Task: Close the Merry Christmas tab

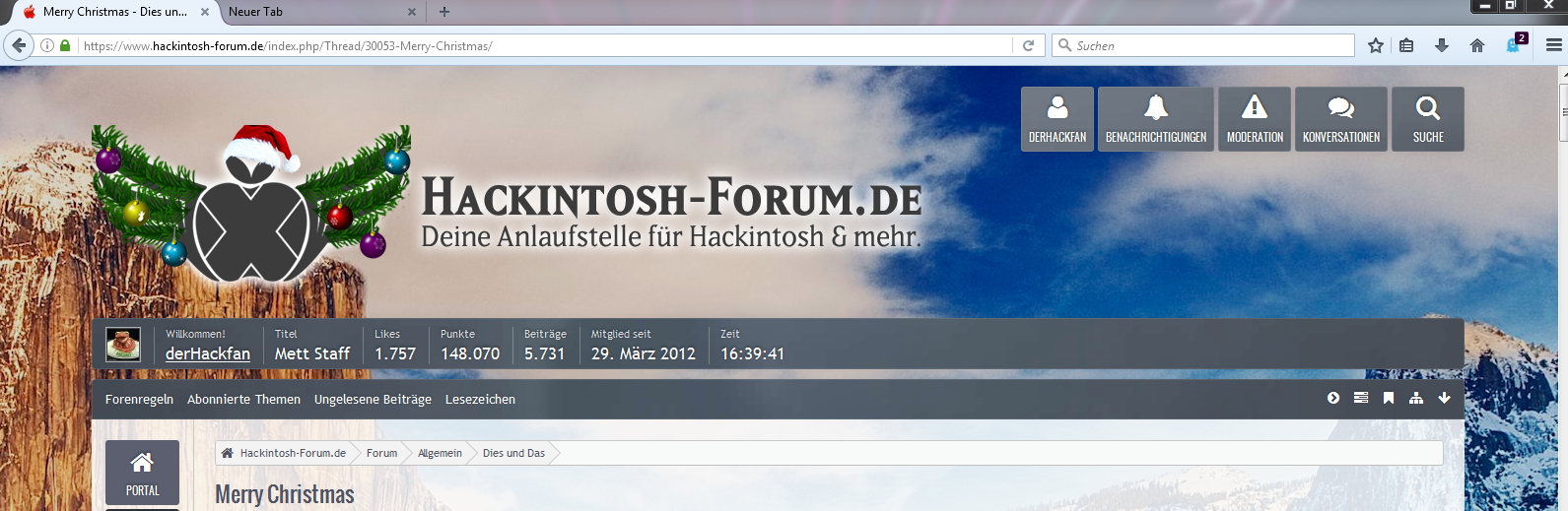Action: click(x=205, y=12)
